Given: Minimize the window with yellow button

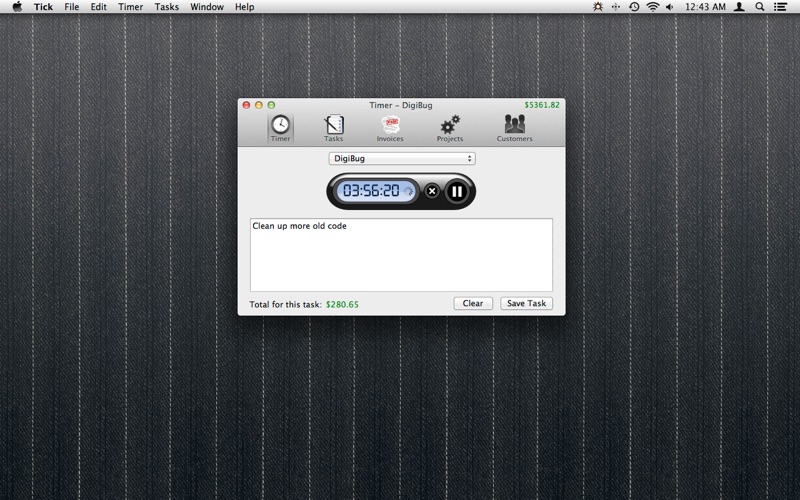Looking at the screenshot, I should tap(259, 105).
